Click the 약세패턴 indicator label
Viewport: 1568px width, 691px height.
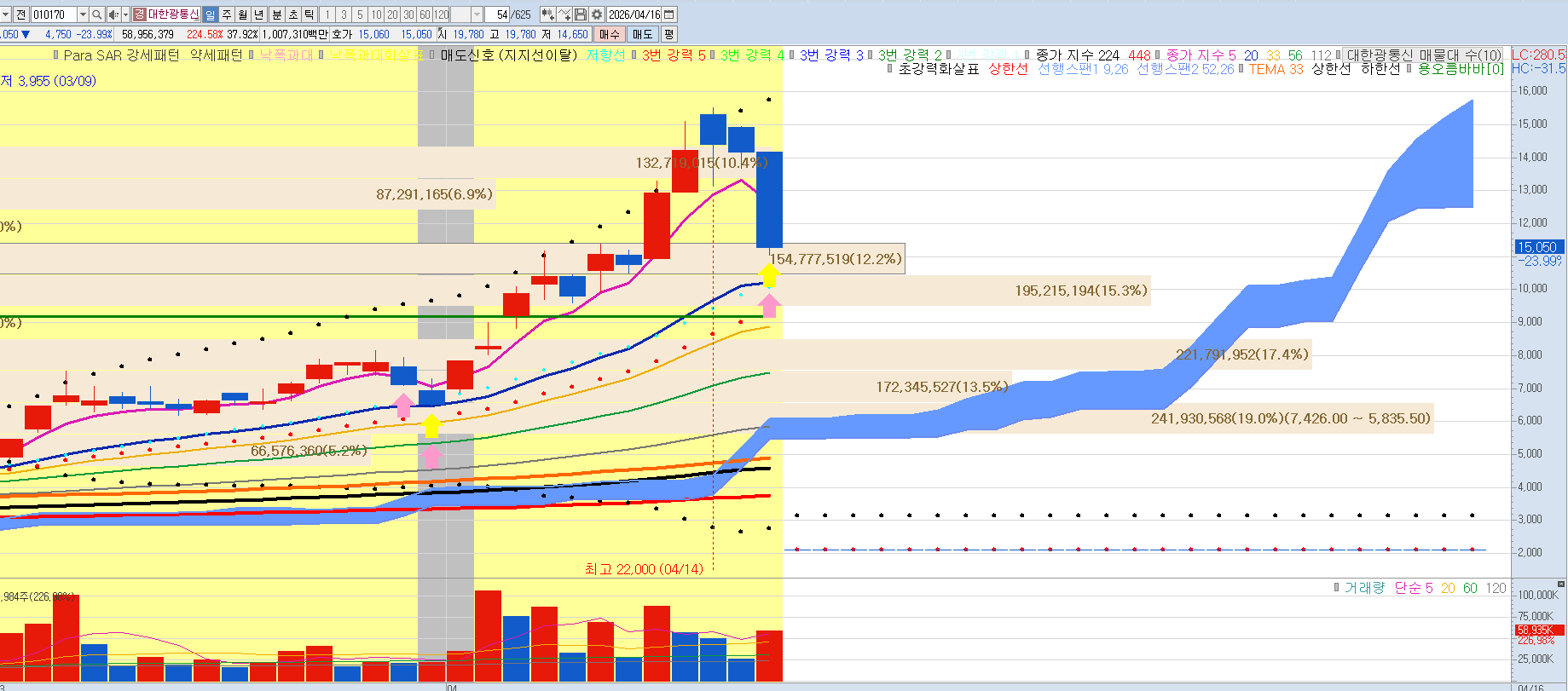(x=216, y=55)
